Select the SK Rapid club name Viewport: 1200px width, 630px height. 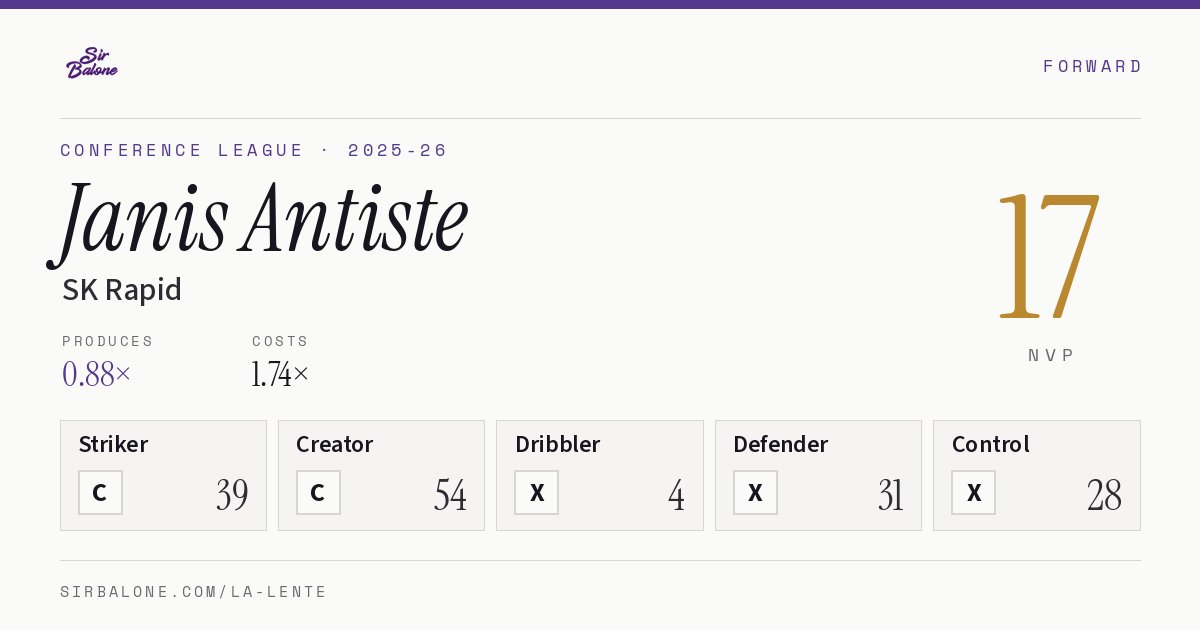[122, 290]
